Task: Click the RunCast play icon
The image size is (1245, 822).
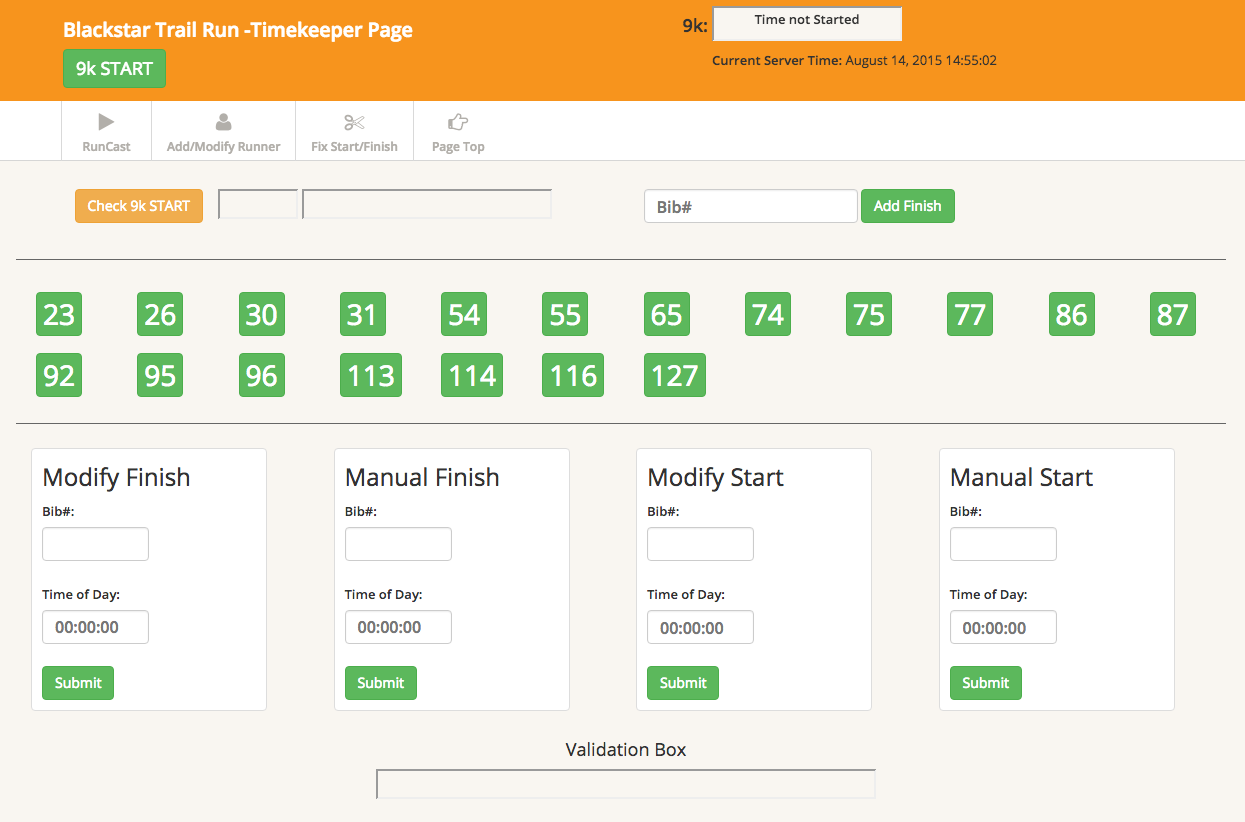Action: (106, 123)
